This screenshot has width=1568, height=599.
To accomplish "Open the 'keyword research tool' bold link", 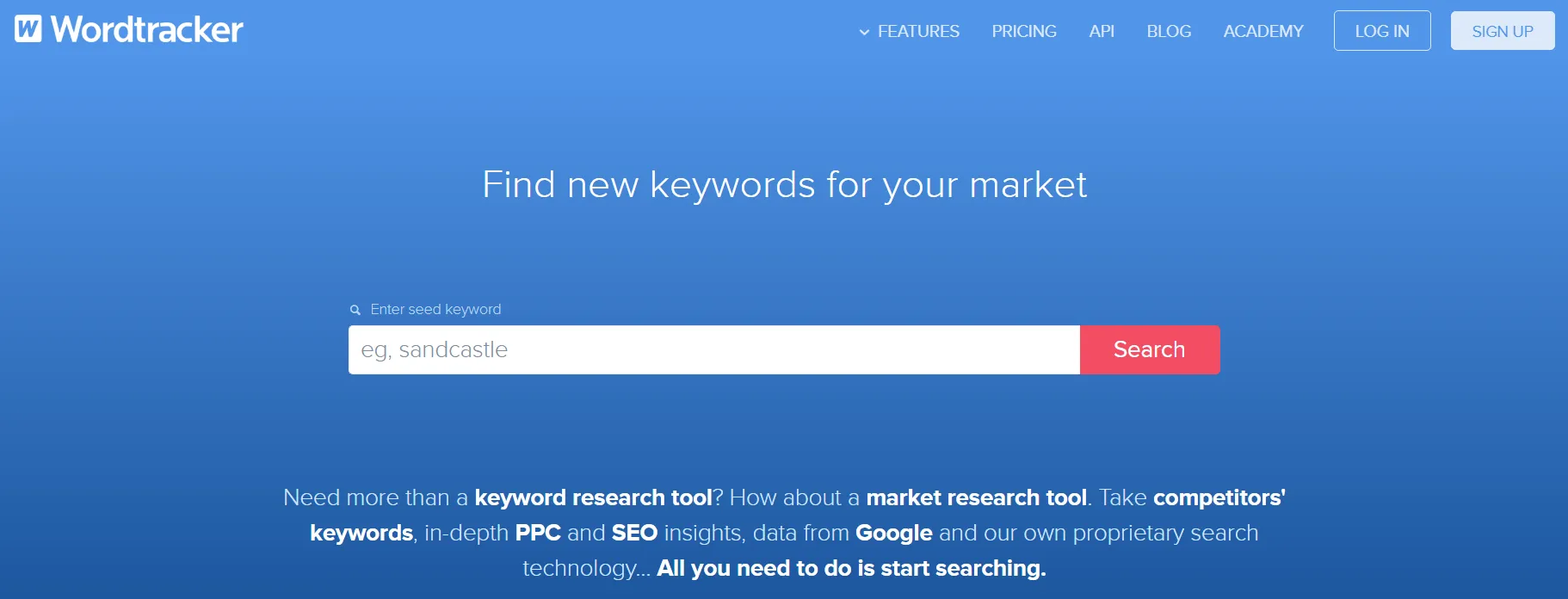I will (593, 498).
